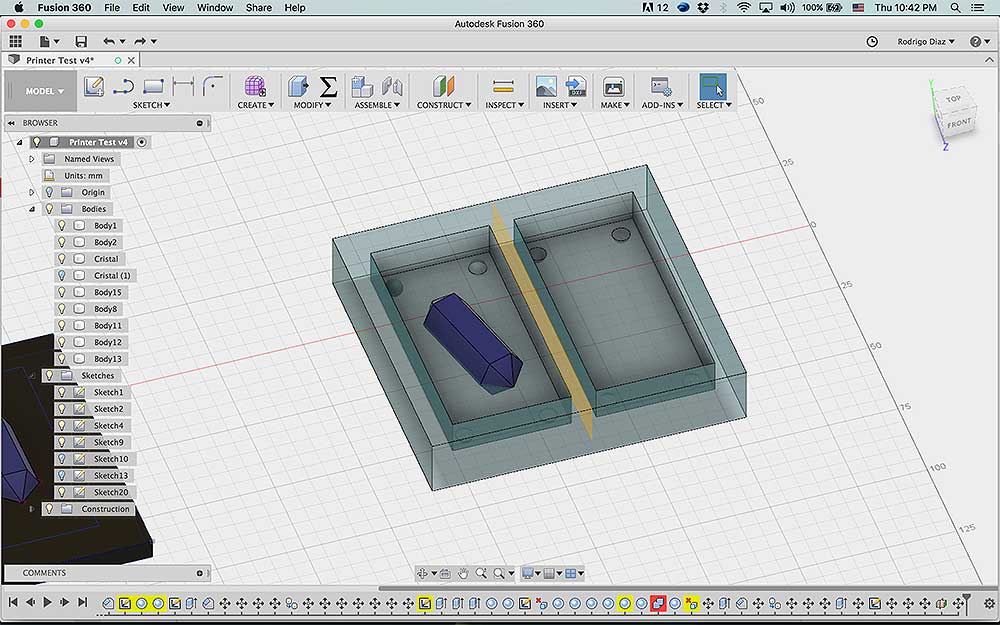Screen dimensions: 1000x625
Task: Click the CONSTRUCT menu label
Action: 444,105
